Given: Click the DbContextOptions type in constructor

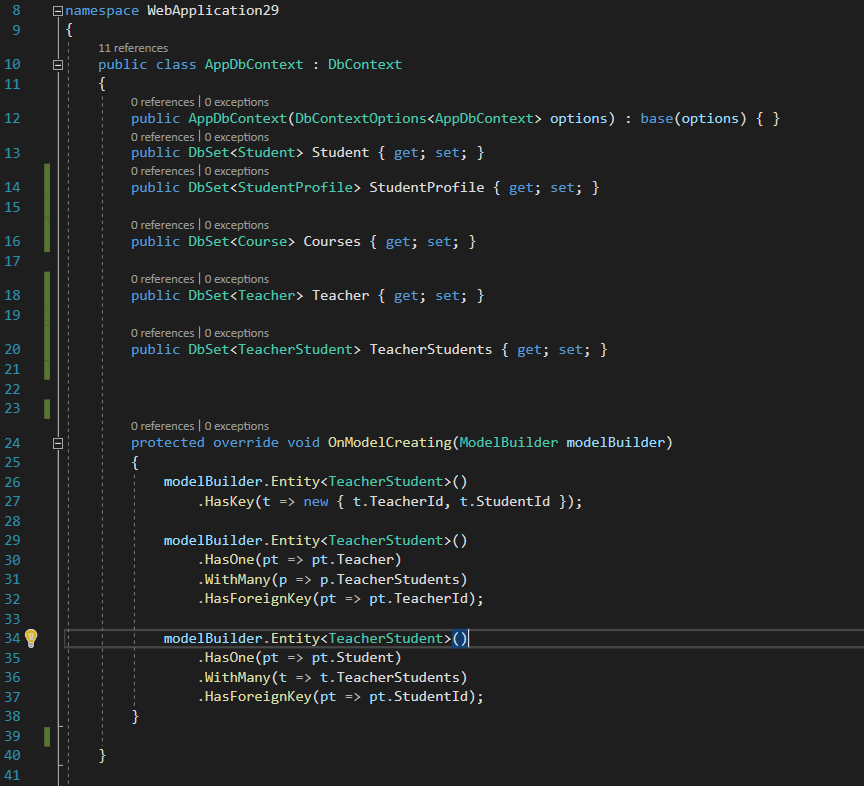Looking at the screenshot, I should point(360,119).
